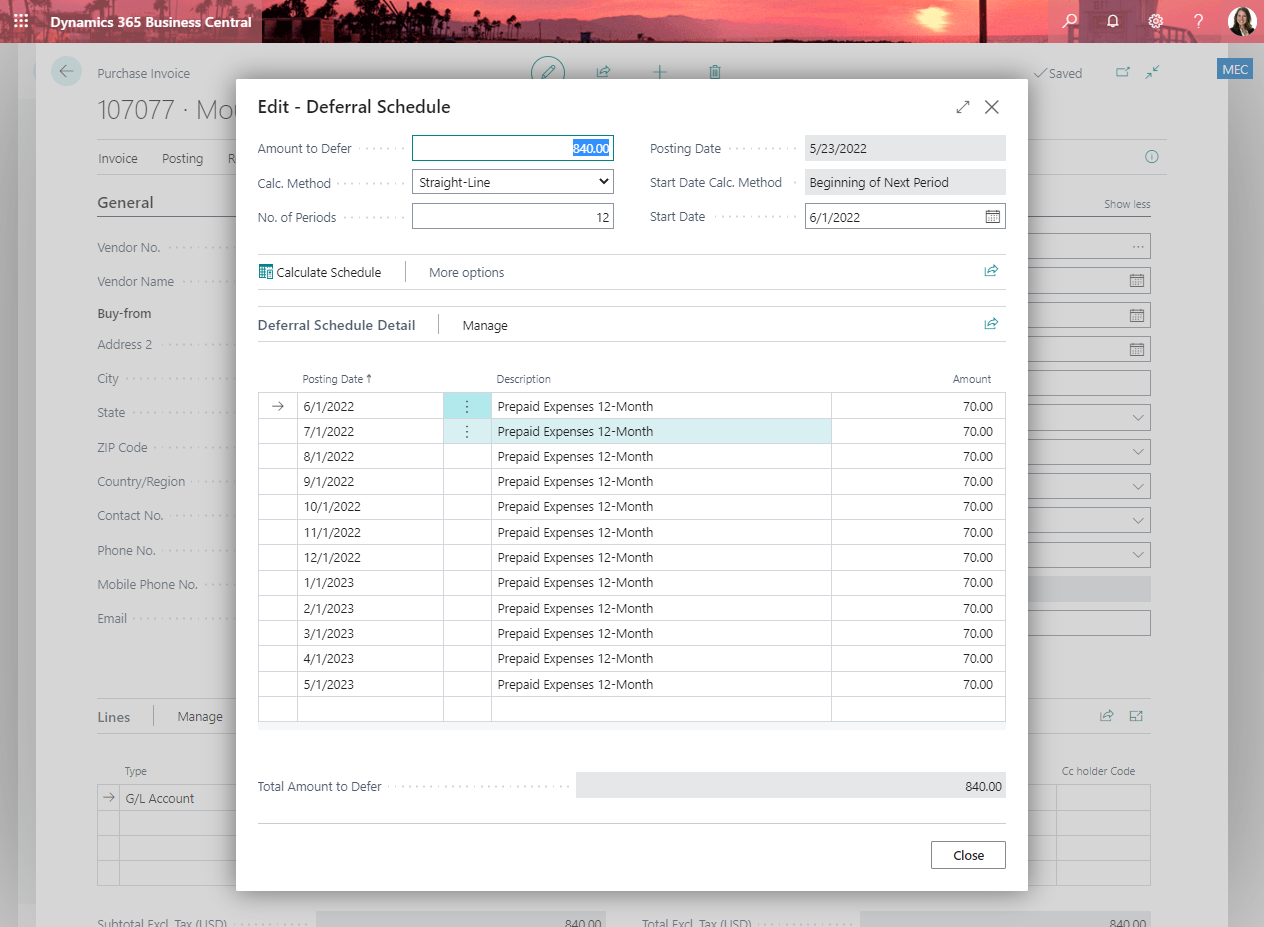
Task: Open the help question mark icon
Action: 1198,21
